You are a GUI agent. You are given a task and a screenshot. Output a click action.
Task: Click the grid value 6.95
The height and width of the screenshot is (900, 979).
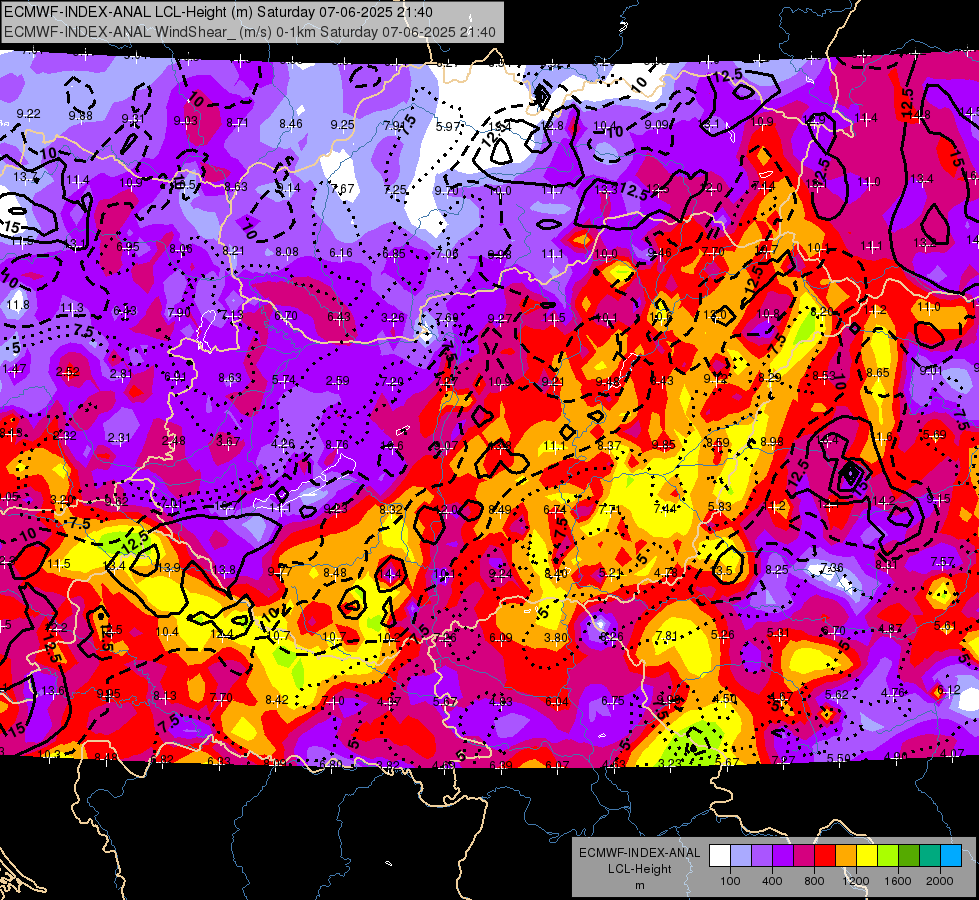pyautogui.click(x=128, y=247)
